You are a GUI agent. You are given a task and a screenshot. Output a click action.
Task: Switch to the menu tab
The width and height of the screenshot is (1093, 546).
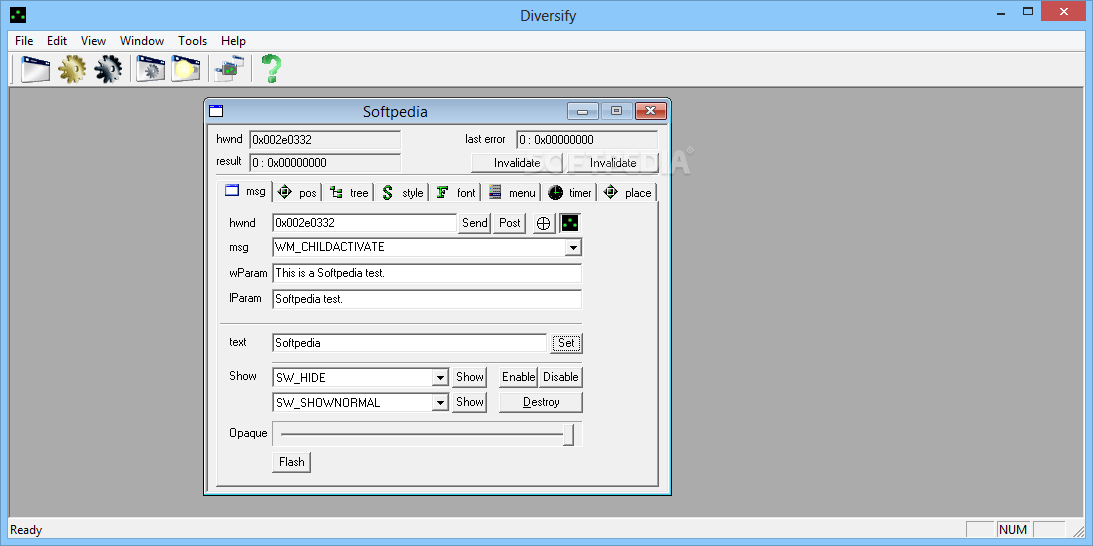512,193
